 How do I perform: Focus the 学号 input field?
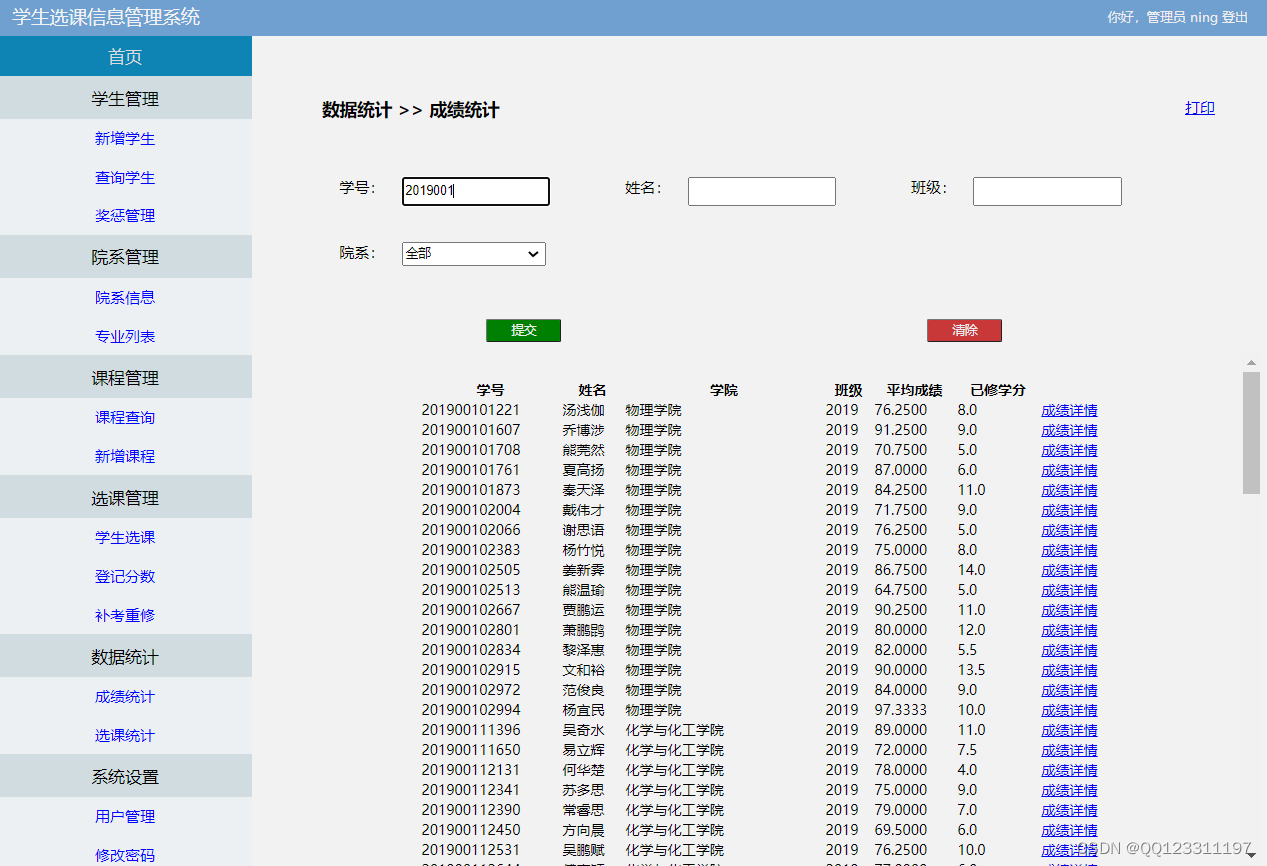pos(476,192)
